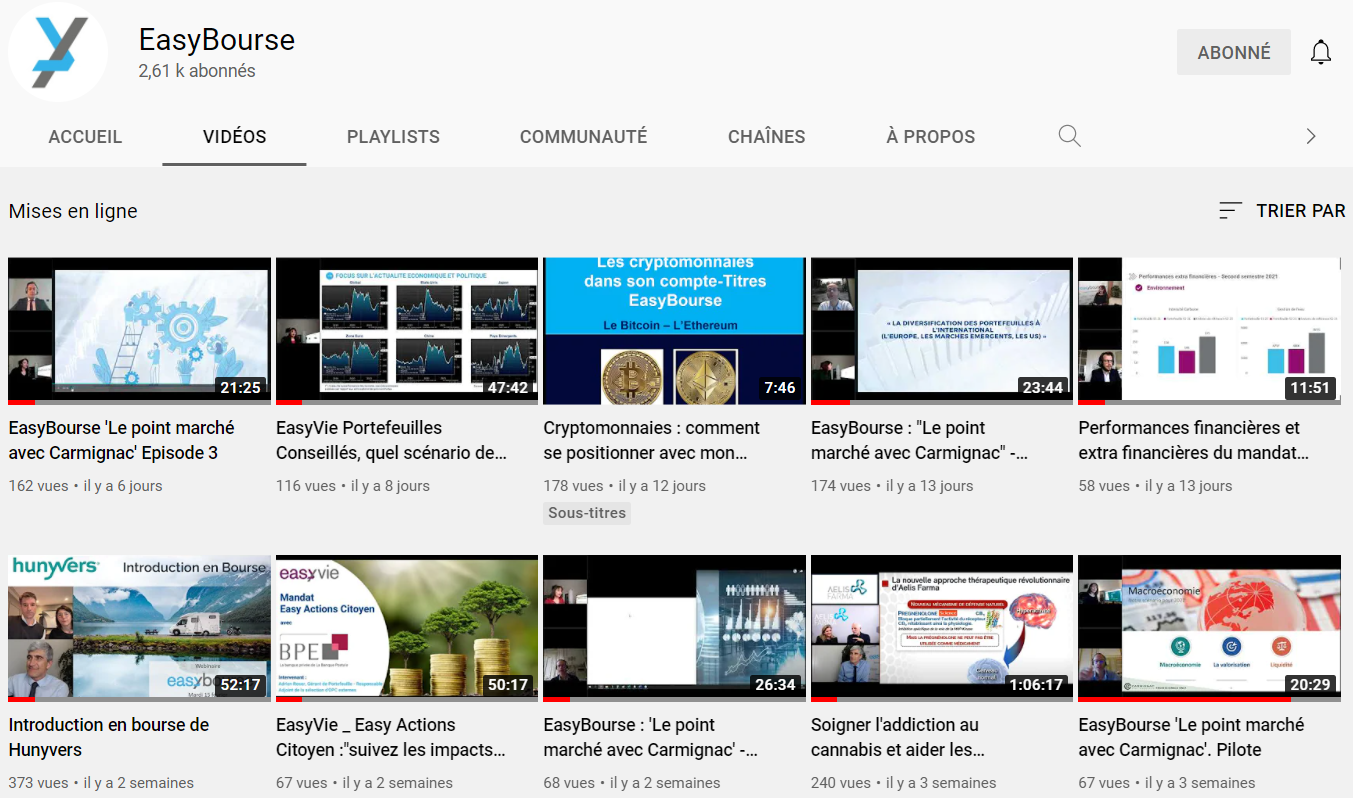Play the Bitcoin and Ethereum cryptomonnaies thumbnail
Image resolution: width=1353 pixels, height=798 pixels.
point(673,330)
